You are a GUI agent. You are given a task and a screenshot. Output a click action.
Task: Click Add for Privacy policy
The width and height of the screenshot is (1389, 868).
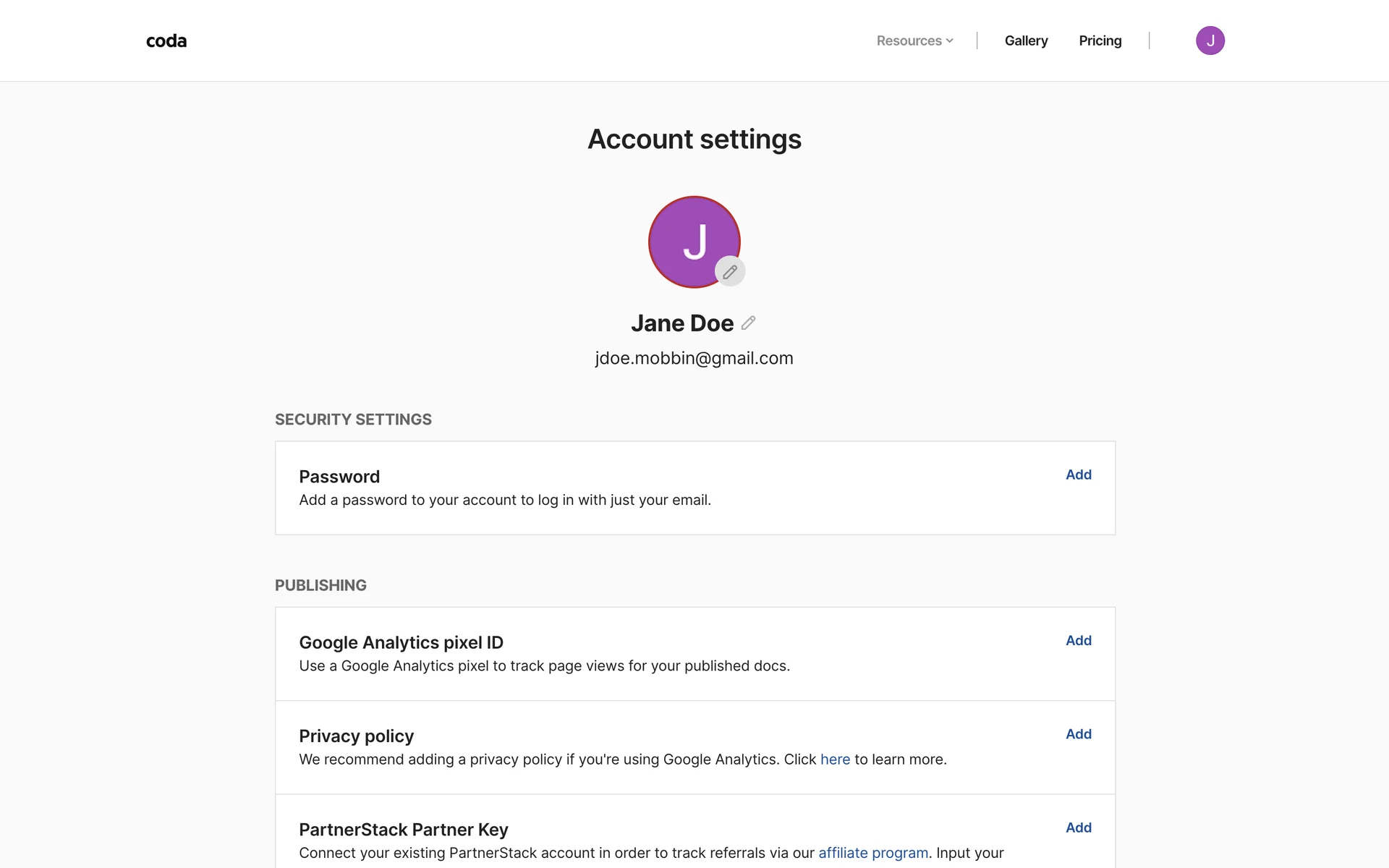(1078, 733)
